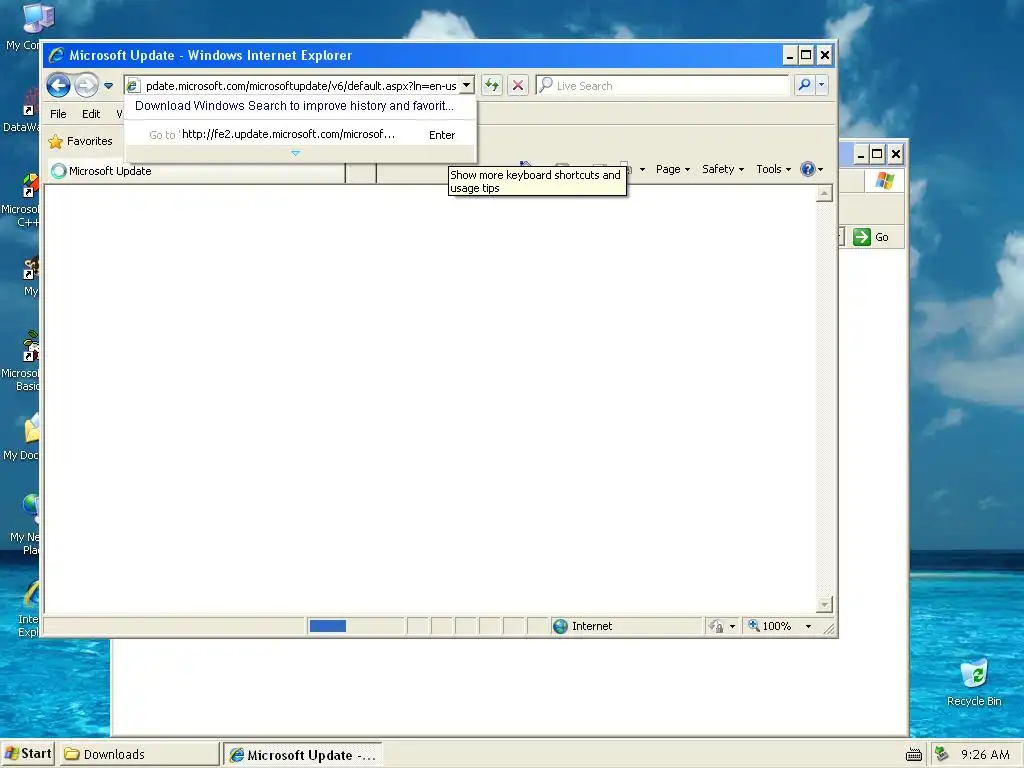Open the Recycle Bin desktop icon
The height and width of the screenshot is (768, 1024).
tap(974, 683)
